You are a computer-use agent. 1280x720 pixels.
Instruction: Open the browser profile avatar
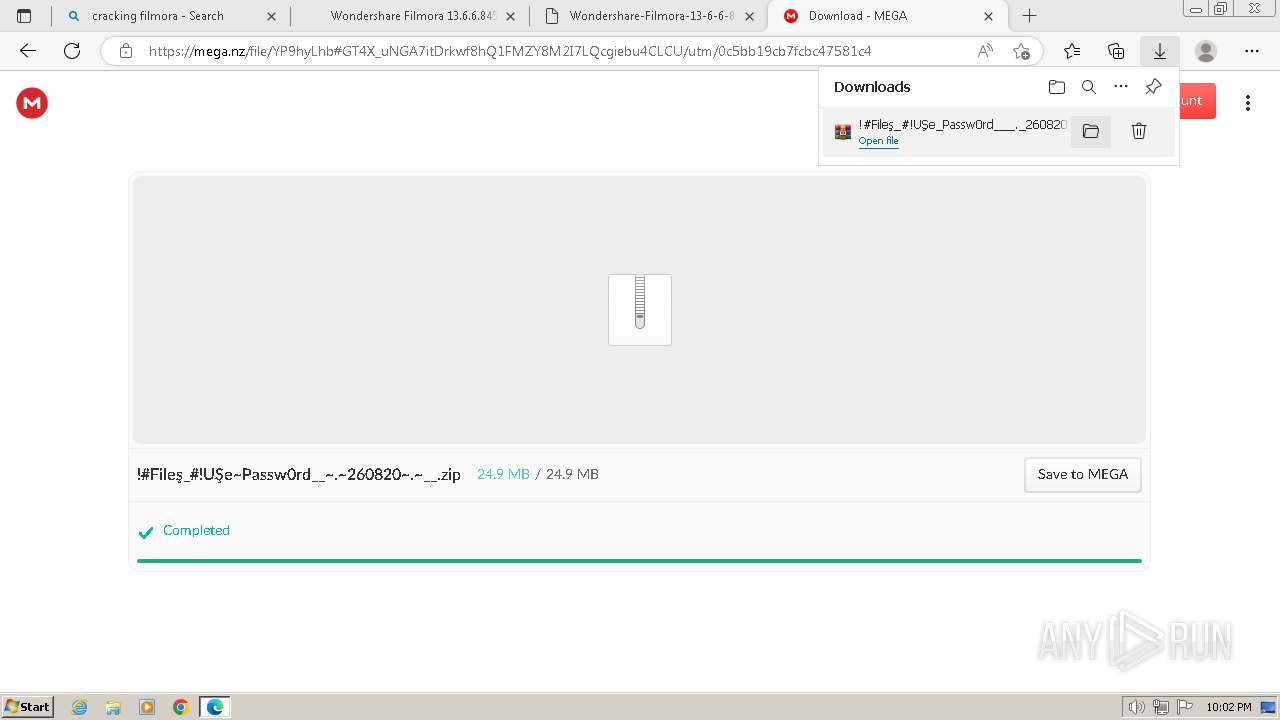(x=1206, y=51)
